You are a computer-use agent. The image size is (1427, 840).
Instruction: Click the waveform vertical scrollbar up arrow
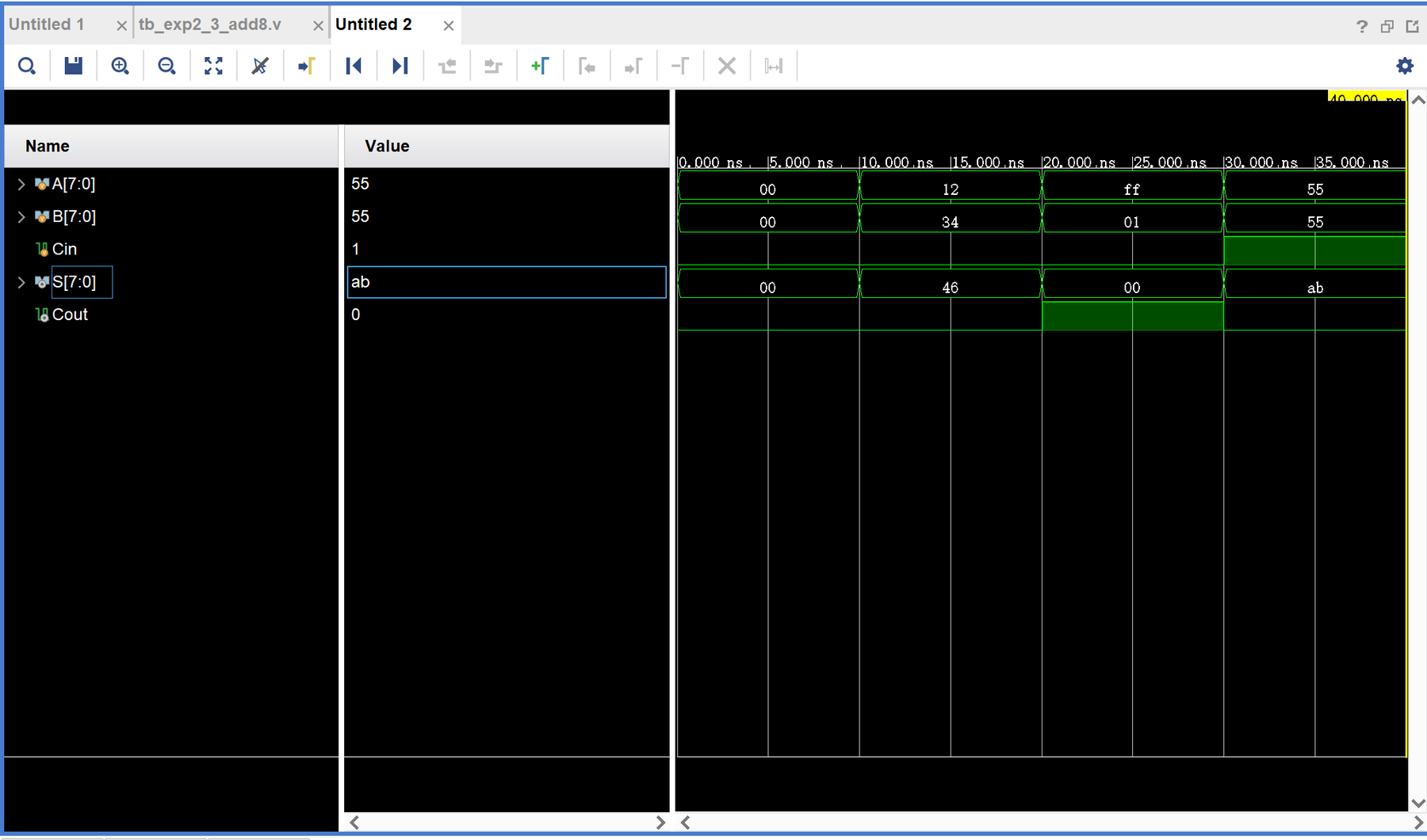(1418, 100)
